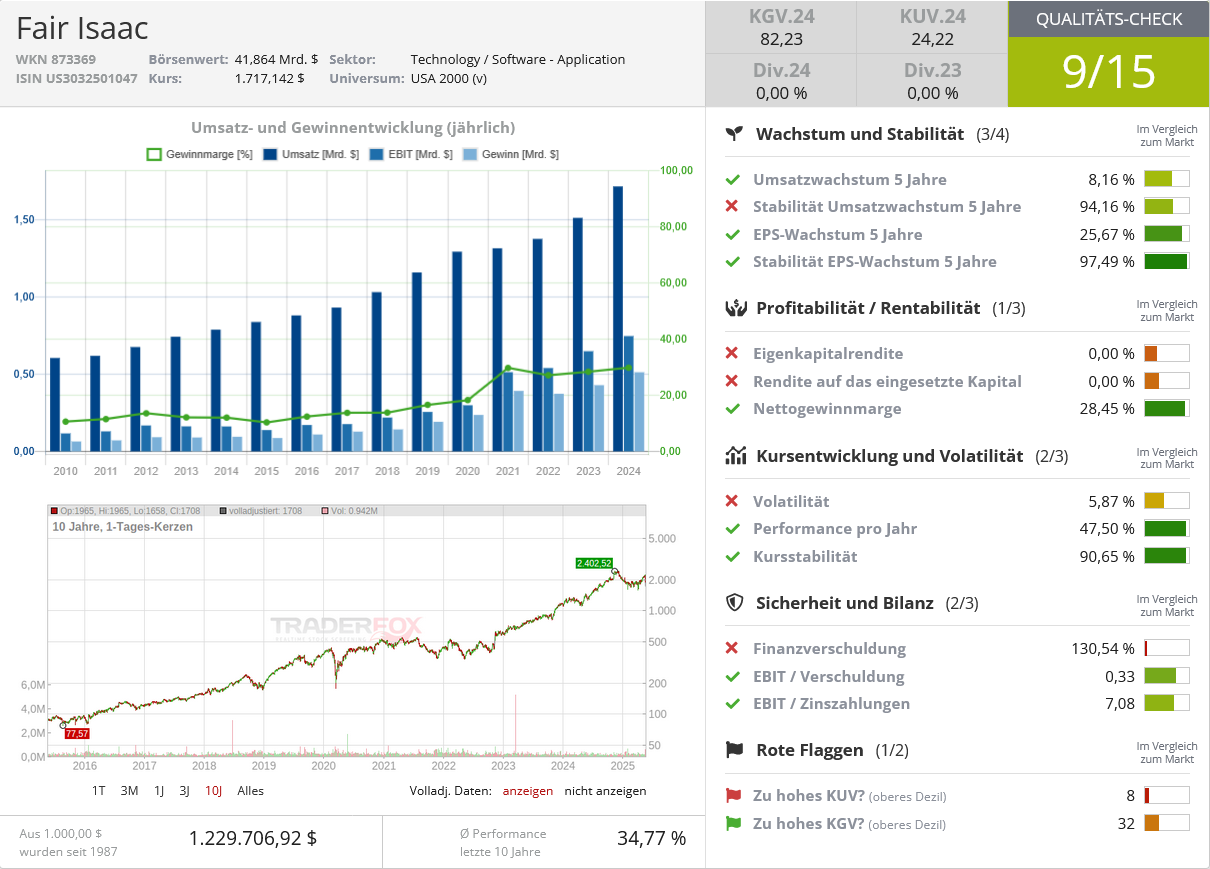Switch the price chart to Alles
The image size is (1210, 869).
[251, 790]
